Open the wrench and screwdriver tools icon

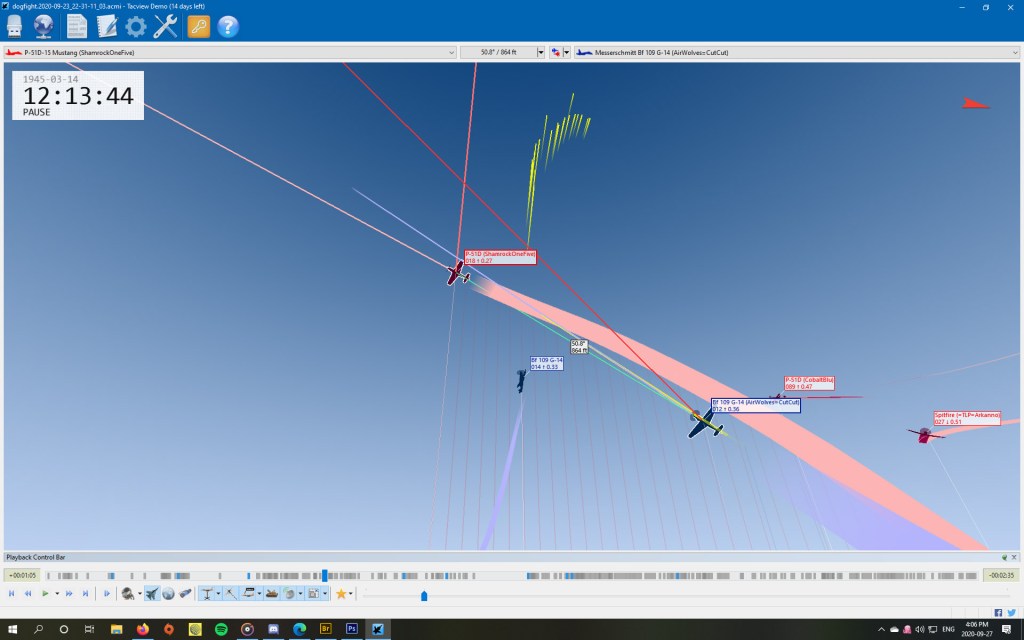click(166, 27)
